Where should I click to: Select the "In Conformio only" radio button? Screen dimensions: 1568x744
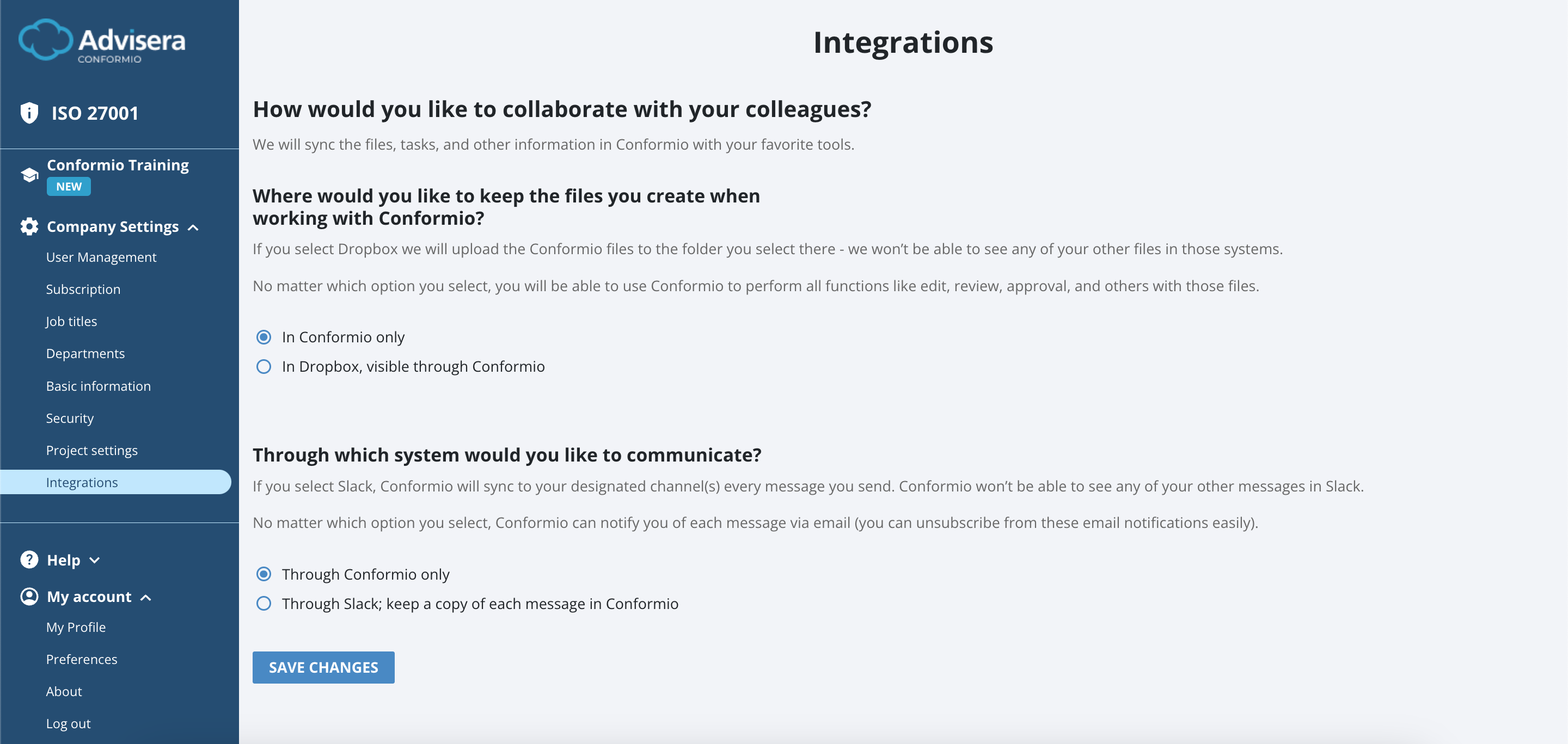coord(264,337)
